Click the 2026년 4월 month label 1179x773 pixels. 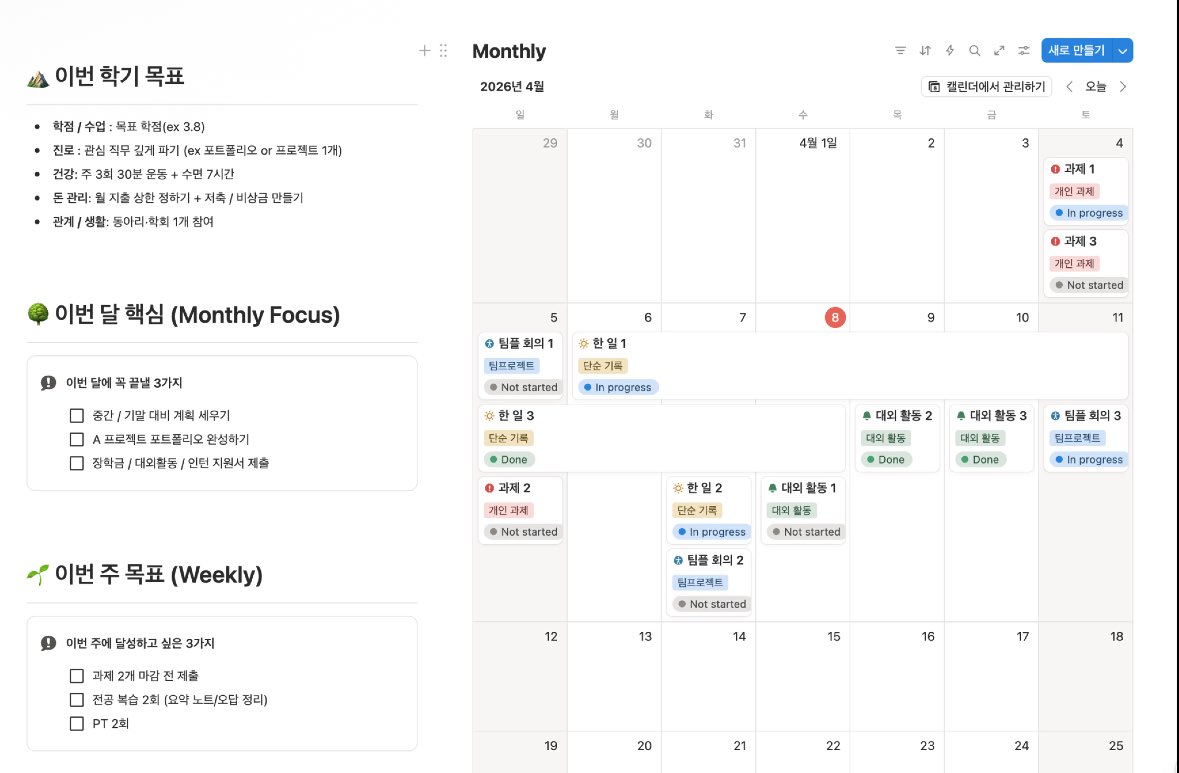click(x=512, y=86)
